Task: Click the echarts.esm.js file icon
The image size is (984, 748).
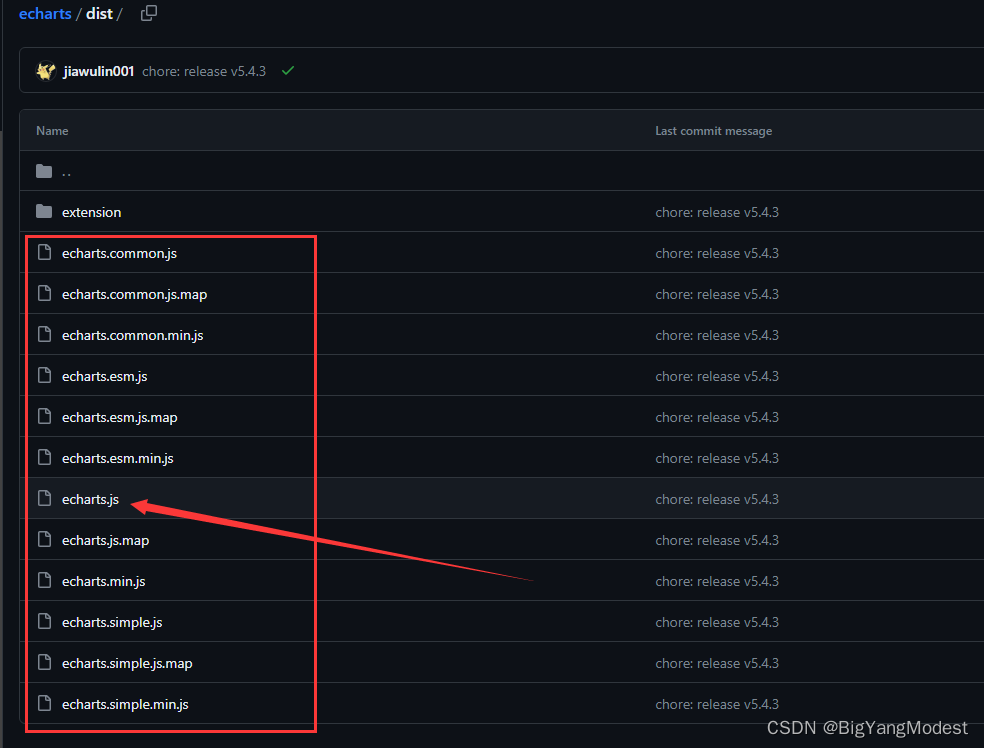Action: pos(44,375)
